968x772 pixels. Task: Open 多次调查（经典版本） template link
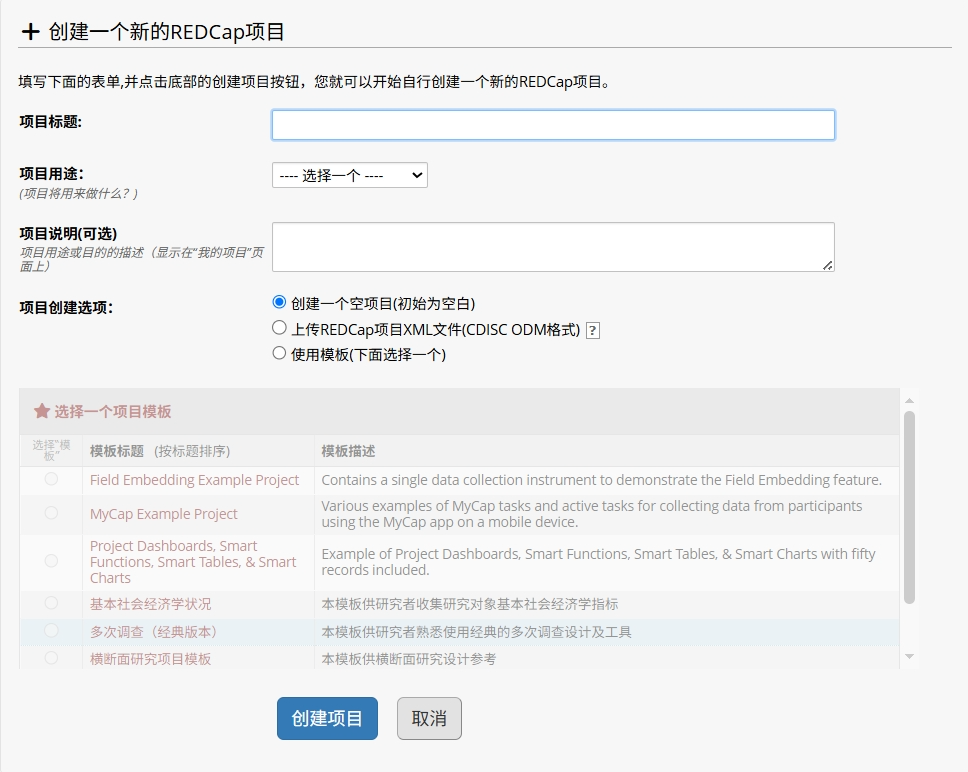[154, 632]
